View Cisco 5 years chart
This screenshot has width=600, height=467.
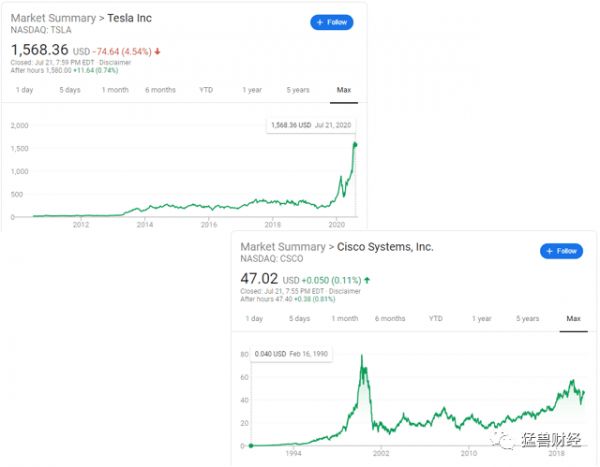pyautogui.click(x=528, y=319)
